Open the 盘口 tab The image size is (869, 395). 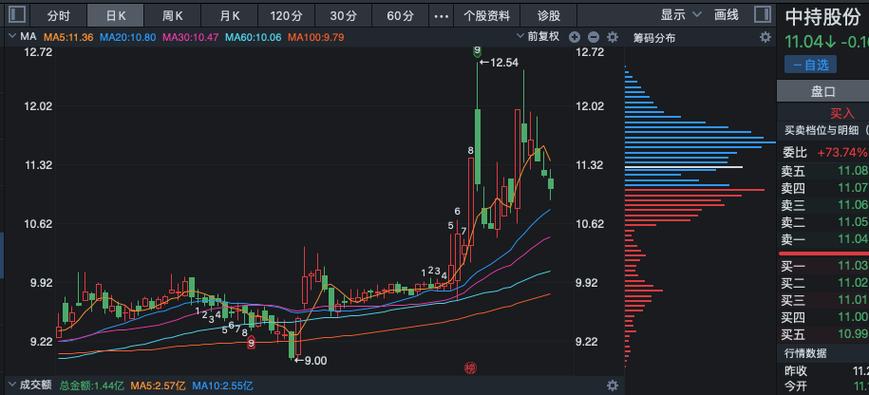point(823,91)
